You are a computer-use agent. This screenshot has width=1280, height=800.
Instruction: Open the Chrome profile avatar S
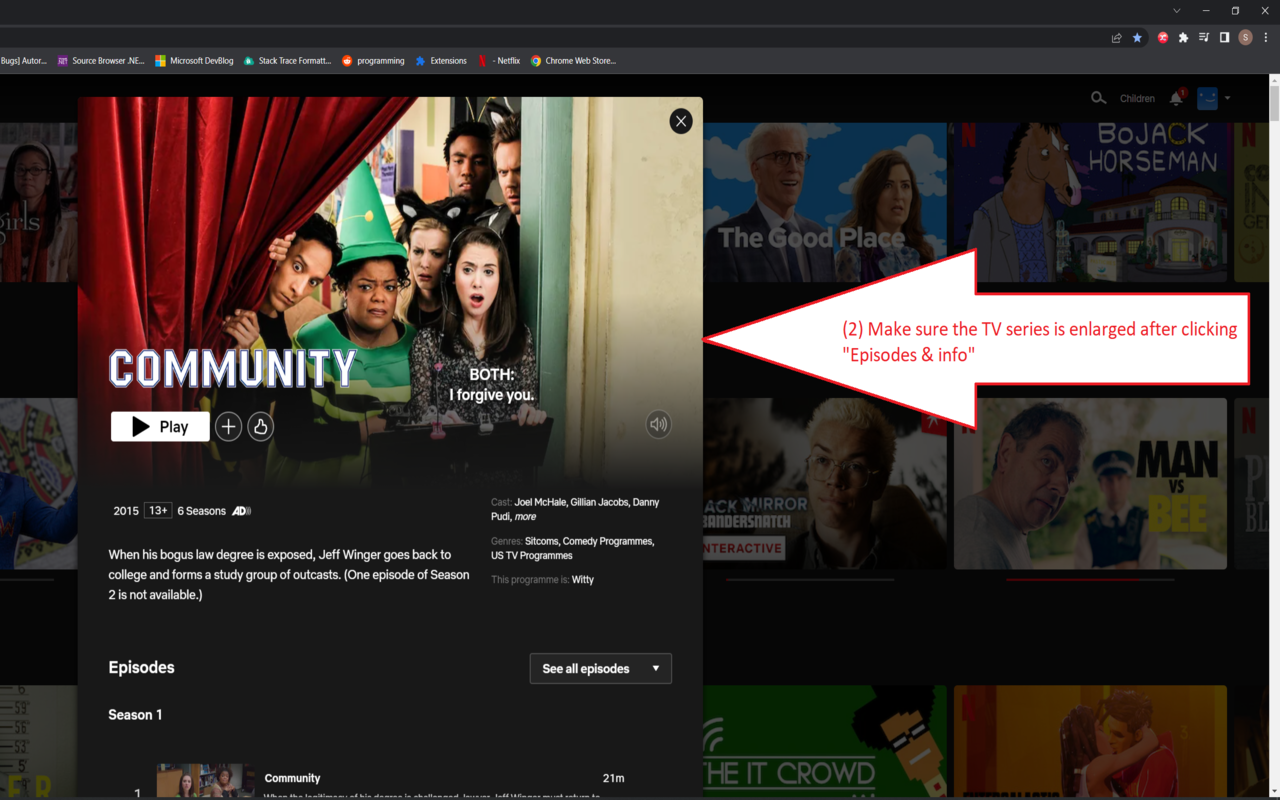(1245, 38)
